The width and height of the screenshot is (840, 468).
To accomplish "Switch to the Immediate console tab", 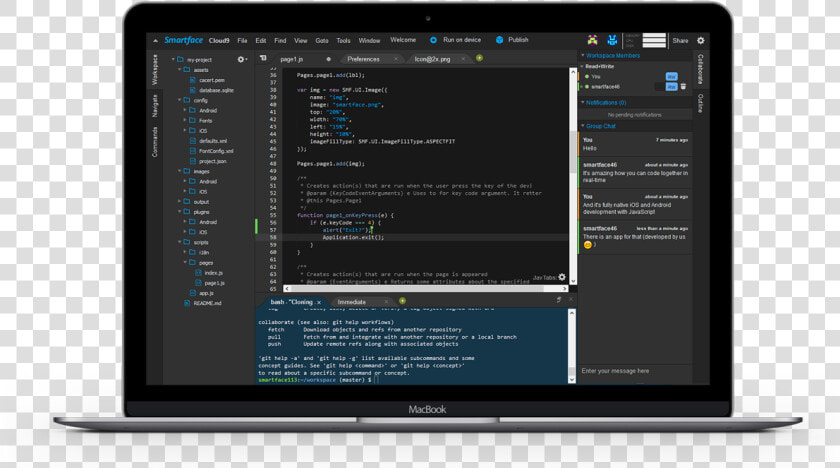I will 352,302.
